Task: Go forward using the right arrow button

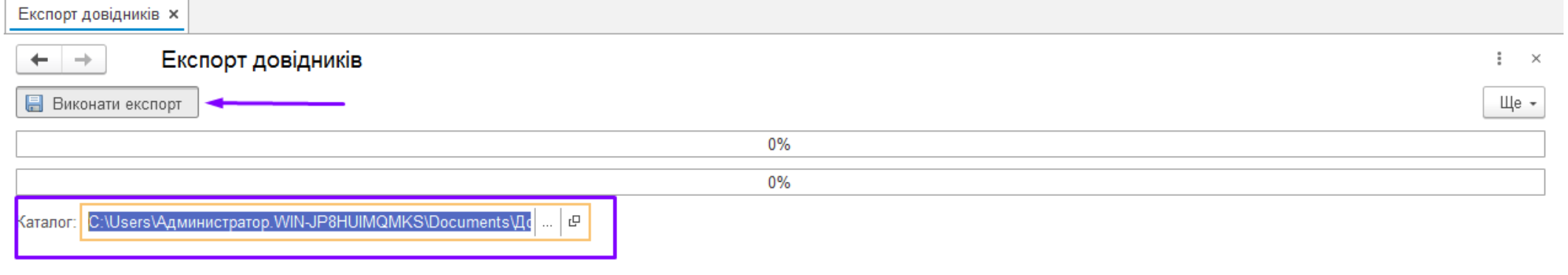Action: pos(83,60)
